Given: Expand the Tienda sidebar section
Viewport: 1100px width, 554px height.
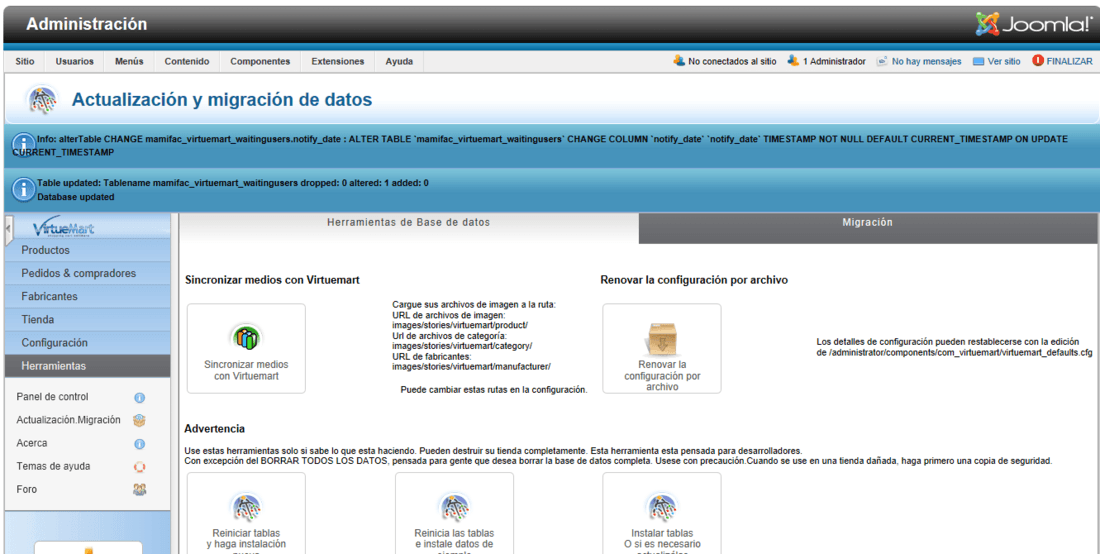Looking at the screenshot, I should (87, 320).
